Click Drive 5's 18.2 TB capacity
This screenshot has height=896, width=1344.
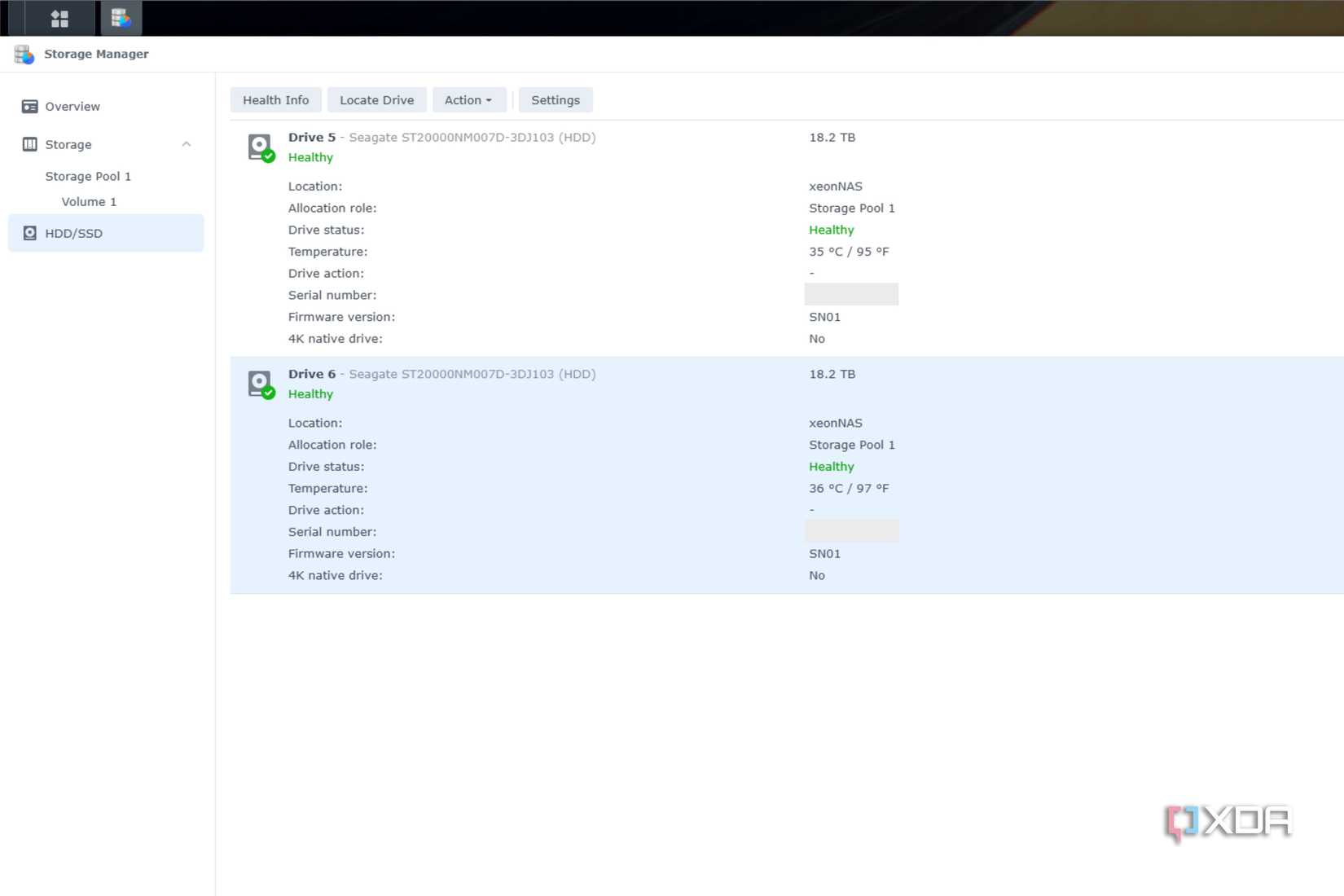point(832,138)
